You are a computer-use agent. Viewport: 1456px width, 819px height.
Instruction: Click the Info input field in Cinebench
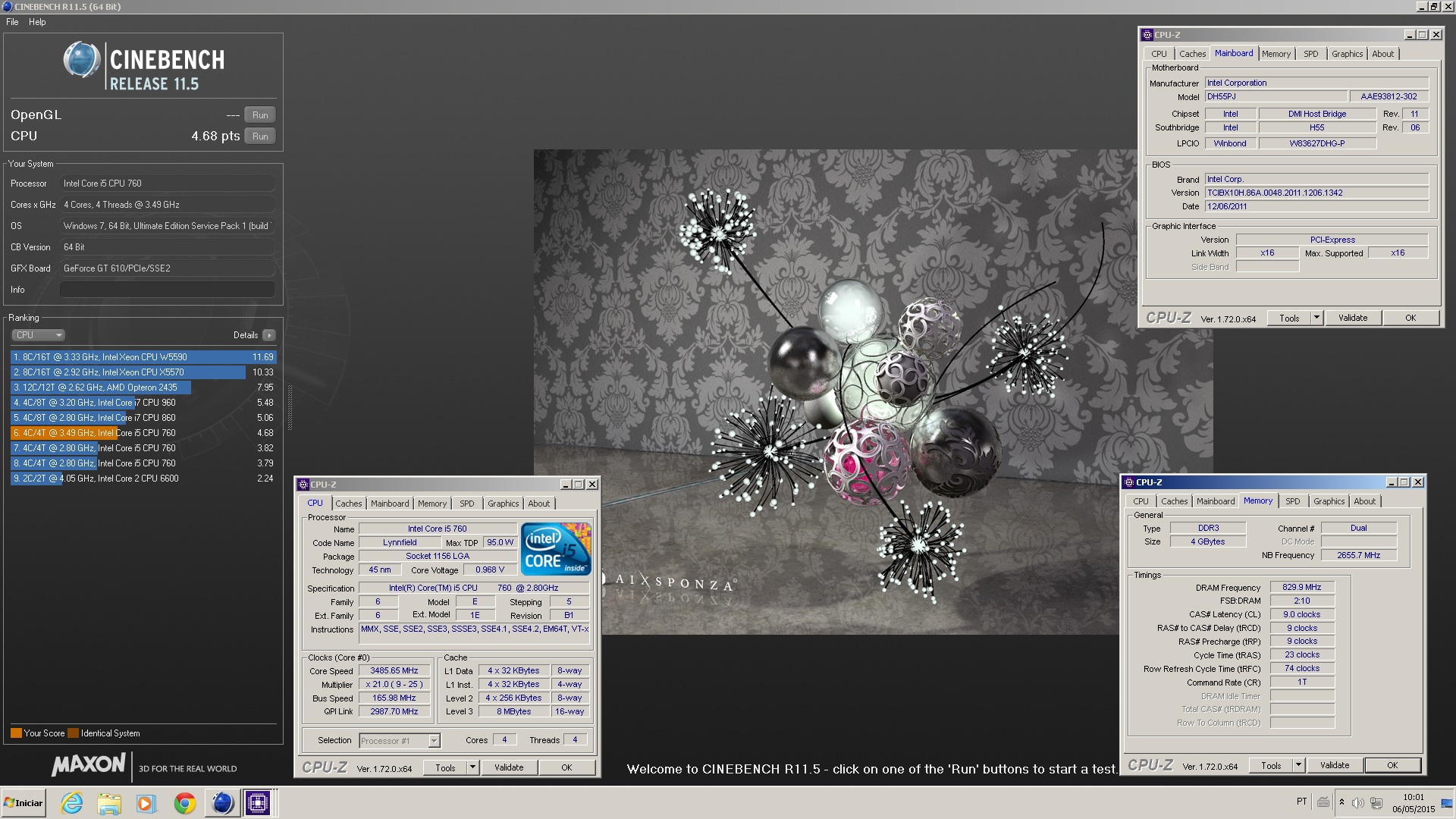pos(168,290)
